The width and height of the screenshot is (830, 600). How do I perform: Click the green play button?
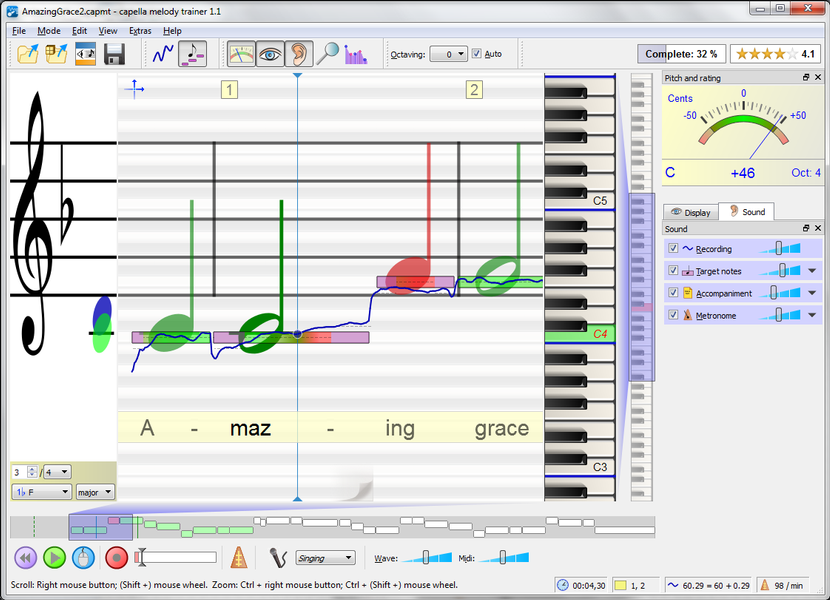coord(55,558)
